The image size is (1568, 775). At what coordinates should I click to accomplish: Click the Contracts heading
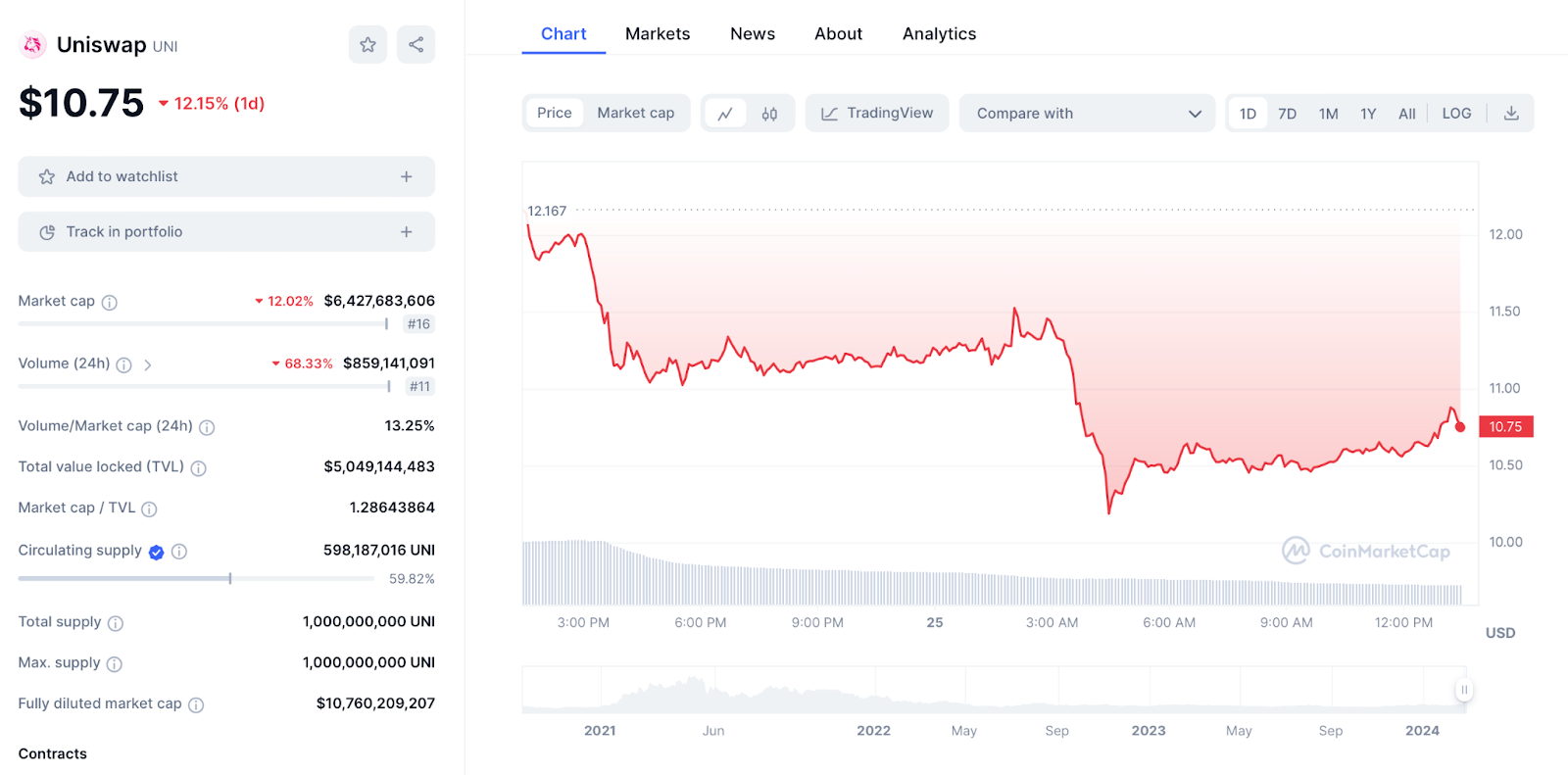coord(53,753)
